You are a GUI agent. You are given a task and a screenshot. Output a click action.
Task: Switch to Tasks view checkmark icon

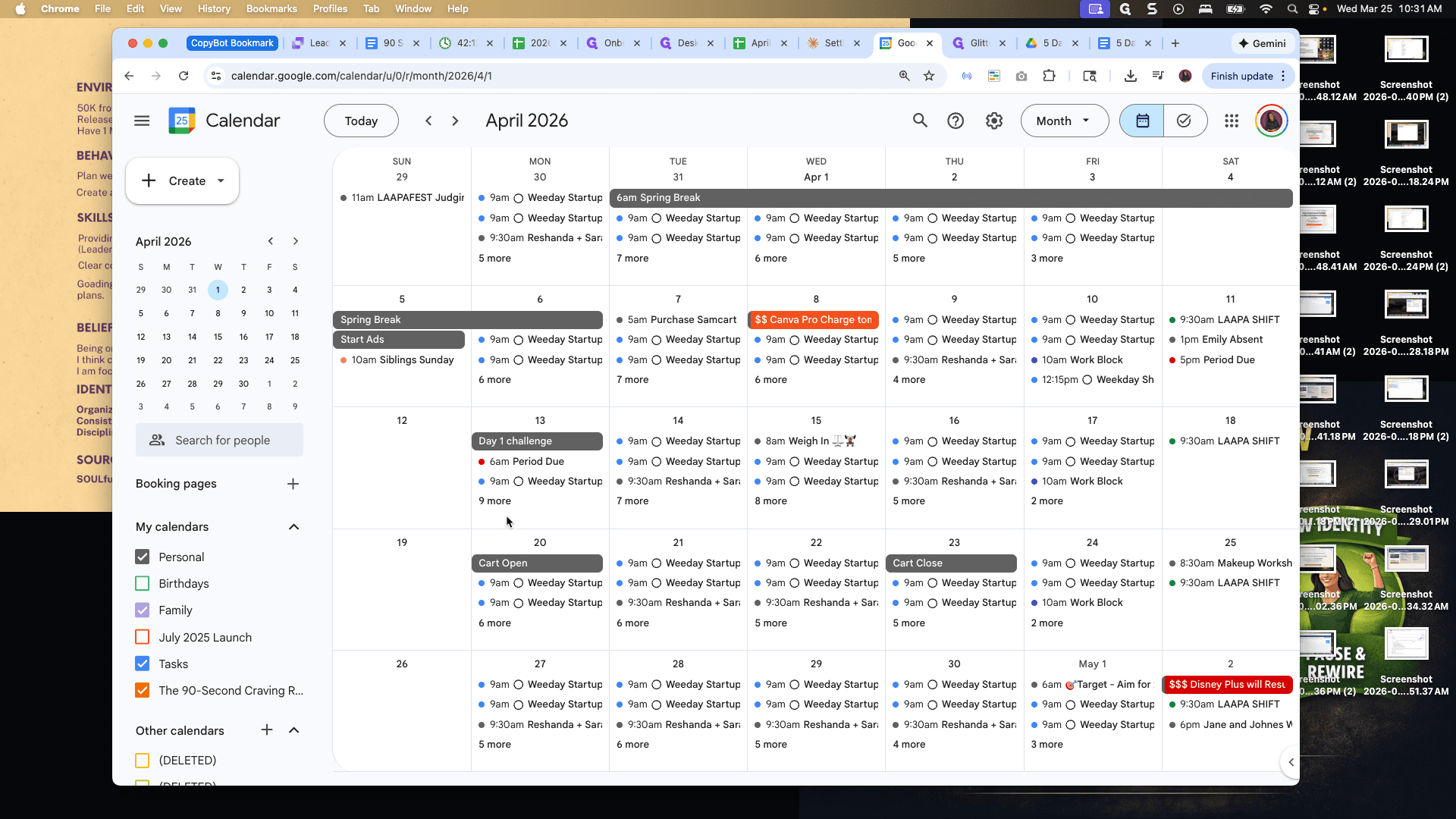pos(1184,121)
